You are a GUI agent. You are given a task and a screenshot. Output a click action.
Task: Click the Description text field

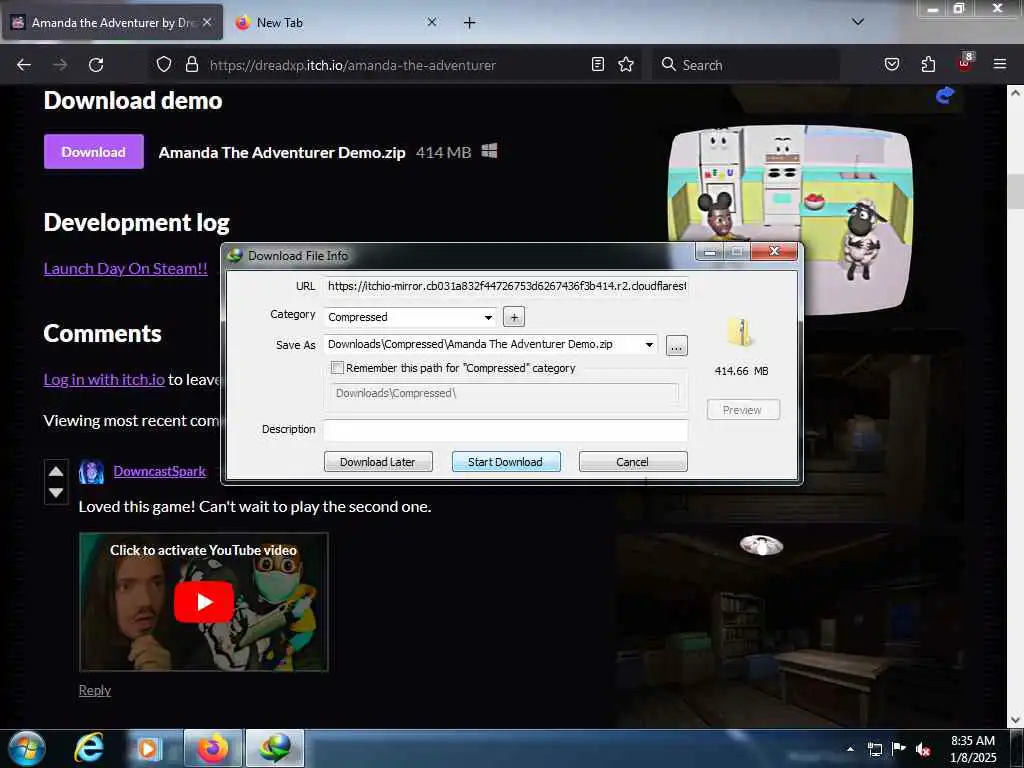(505, 430)
